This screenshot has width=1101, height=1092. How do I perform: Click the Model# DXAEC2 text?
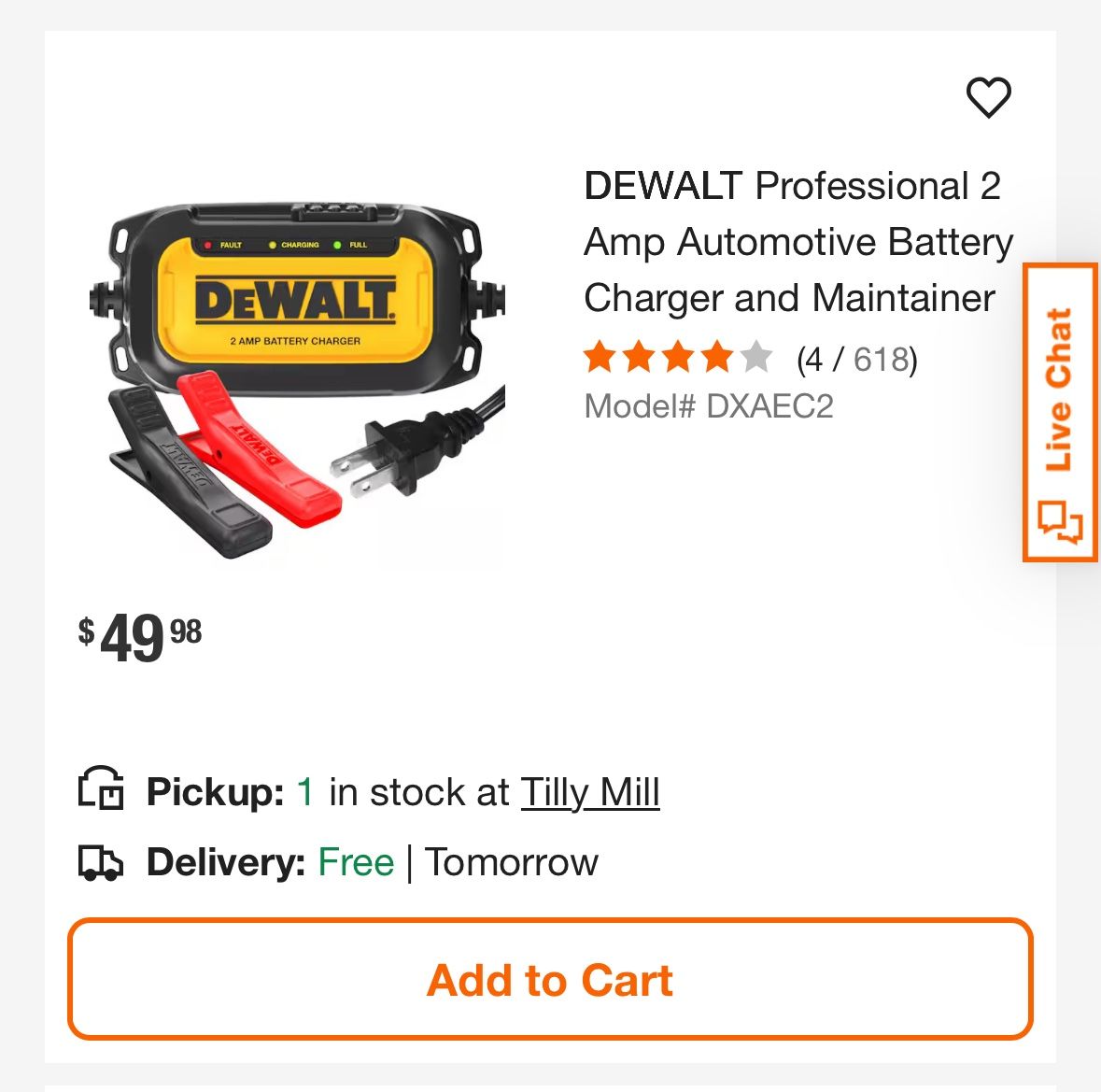tap(709, 406)
